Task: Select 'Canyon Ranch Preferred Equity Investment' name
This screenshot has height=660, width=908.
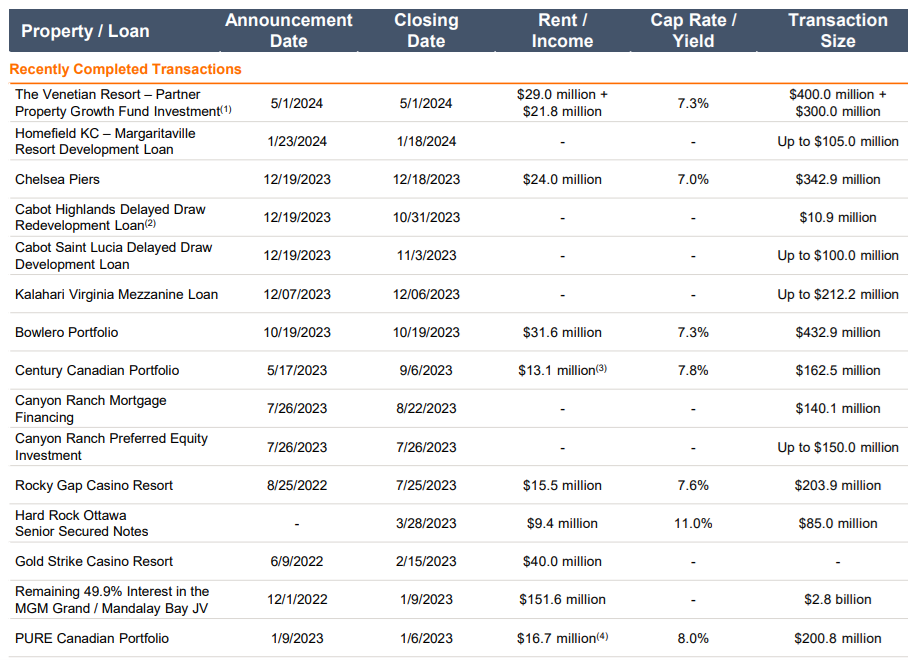Action: 111,447
